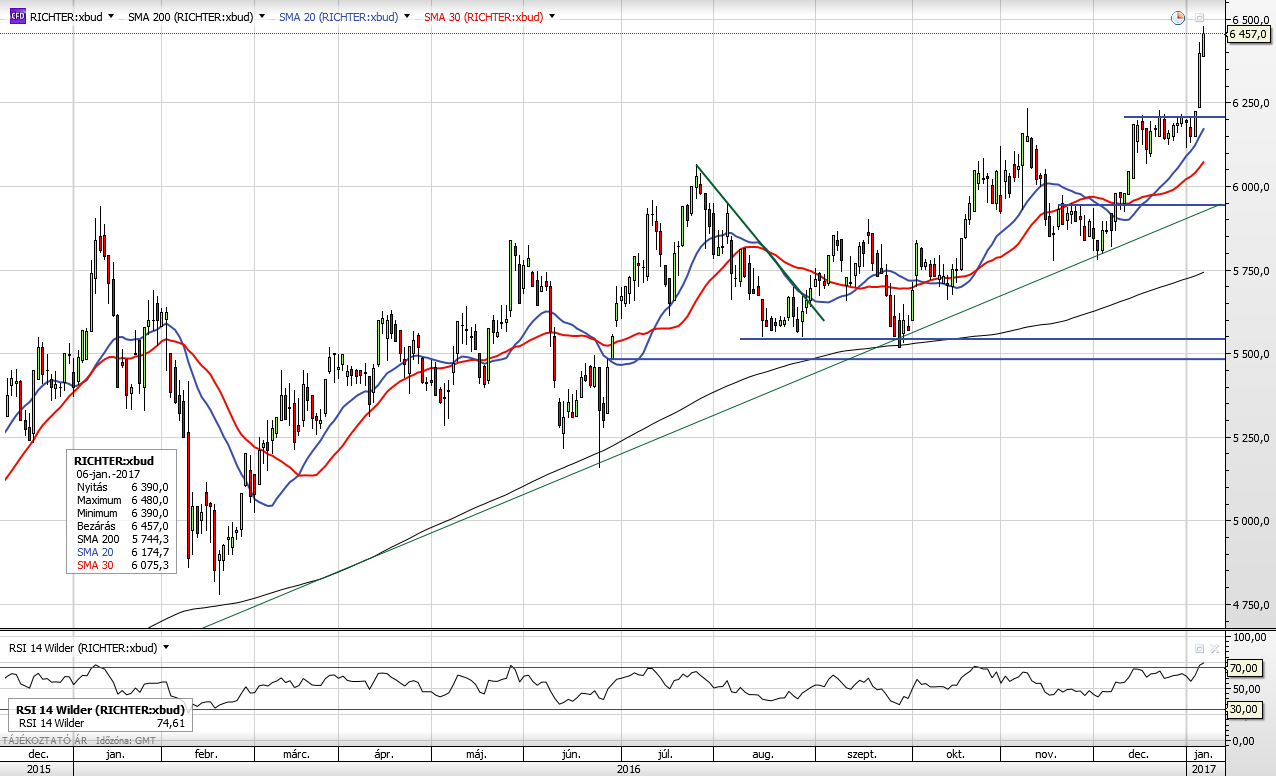Click the szept. month on time axis
This screenshot has width=1276, height=776.
click(863, 754)
